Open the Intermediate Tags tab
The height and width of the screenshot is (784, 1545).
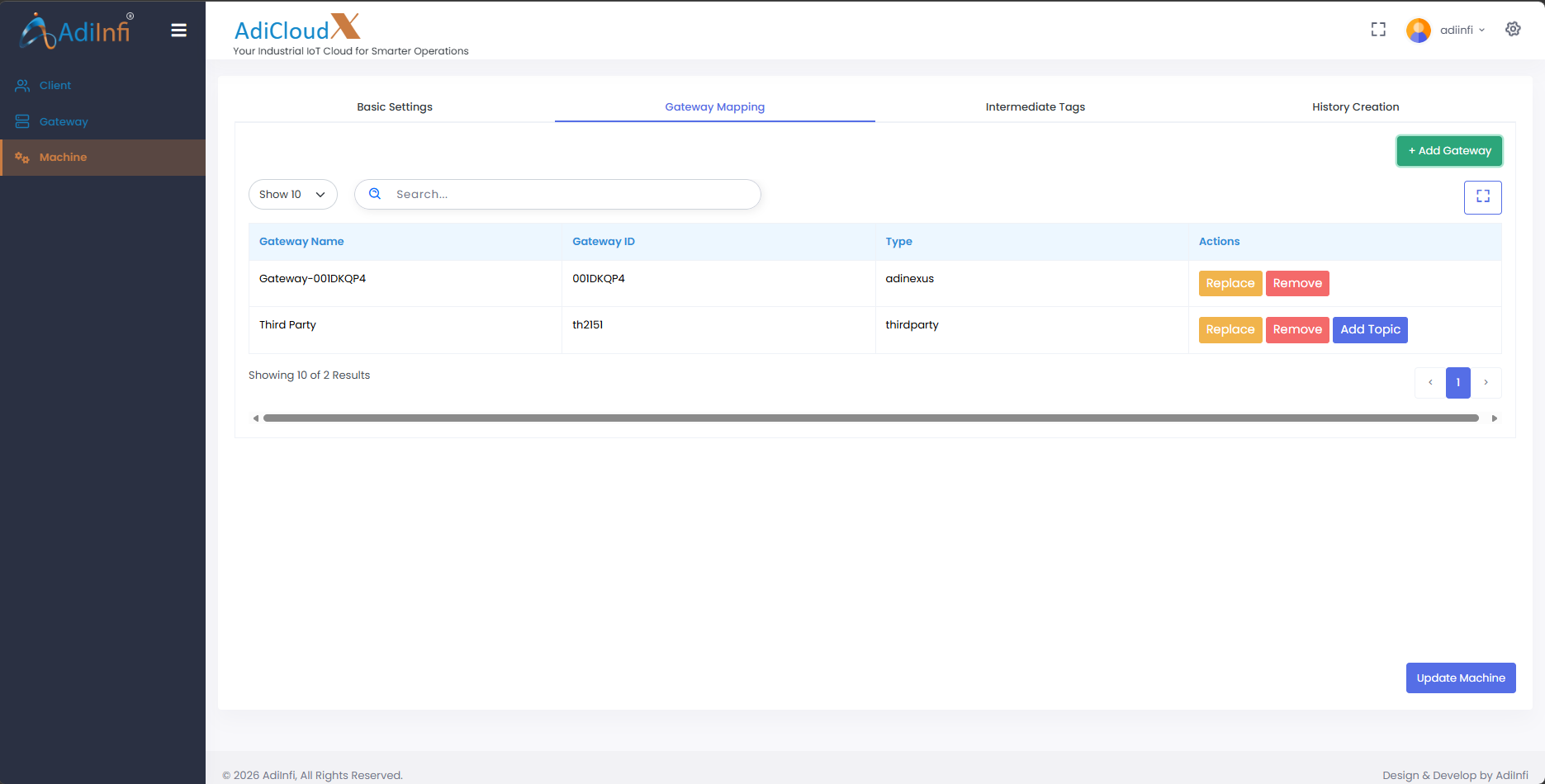[1035, 107]
